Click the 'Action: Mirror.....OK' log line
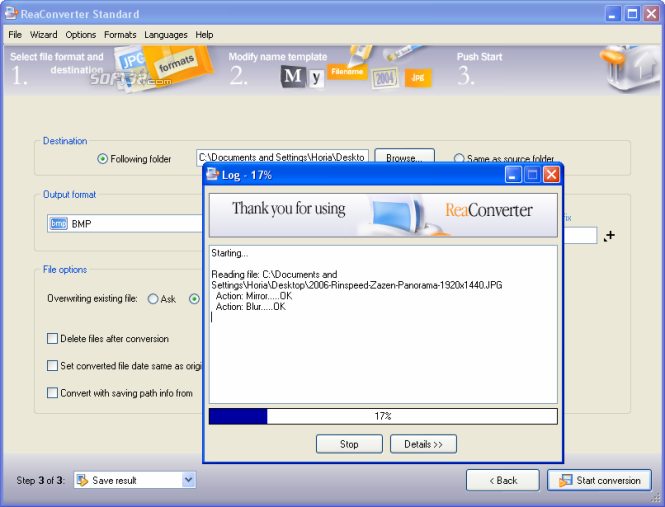The width and height of the screenshot is (665, 507). pos(254,296)
